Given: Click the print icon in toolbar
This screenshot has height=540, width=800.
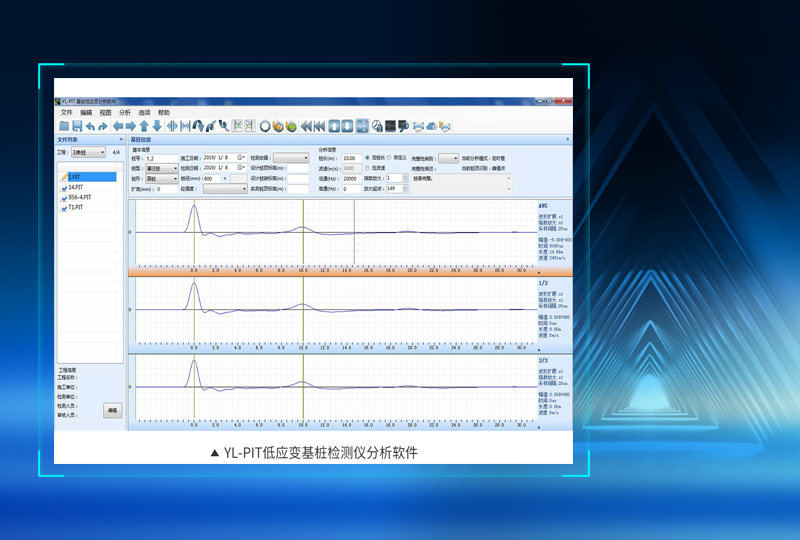Looking at the screenshot, I should pyautogui.click(x=419, y=126).
